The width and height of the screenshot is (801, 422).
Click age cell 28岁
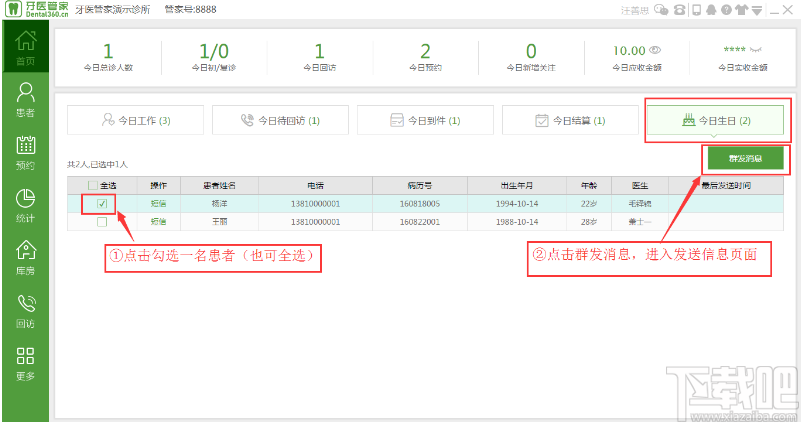tap(589, 222)
